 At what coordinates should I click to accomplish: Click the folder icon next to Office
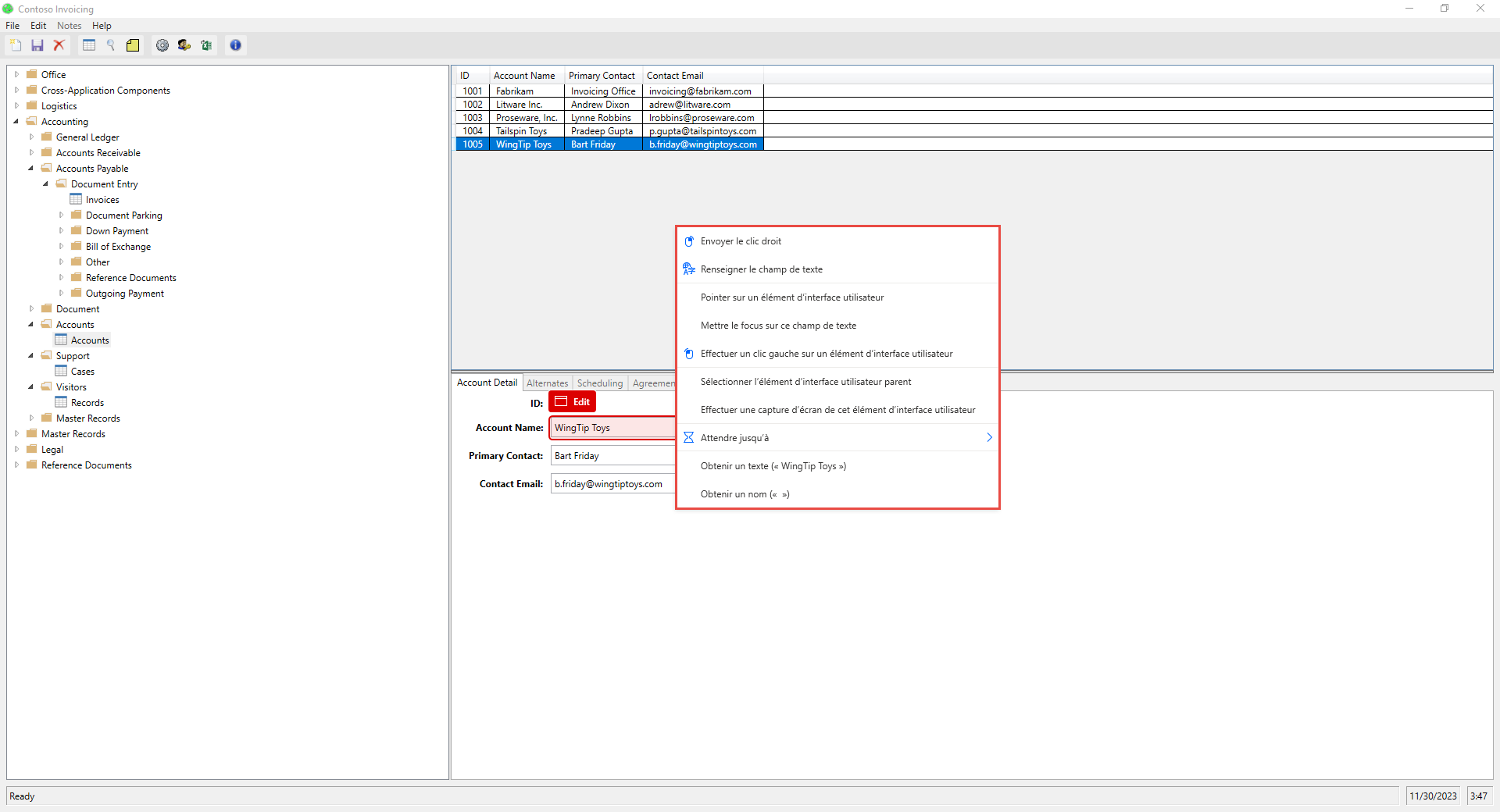pyautogui.click(x=32, y=74)
